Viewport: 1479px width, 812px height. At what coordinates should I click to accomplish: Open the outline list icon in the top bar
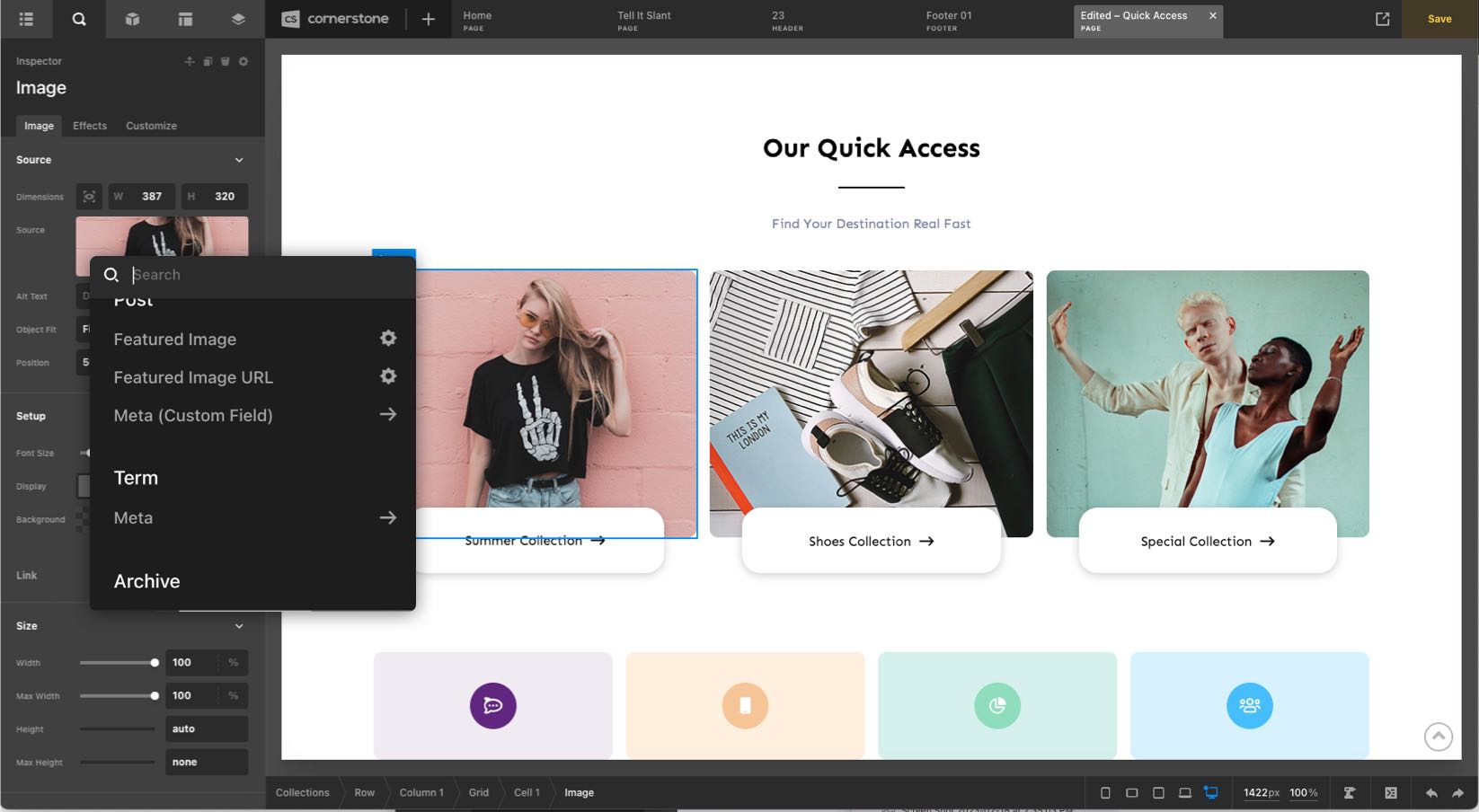coord(26,19)
